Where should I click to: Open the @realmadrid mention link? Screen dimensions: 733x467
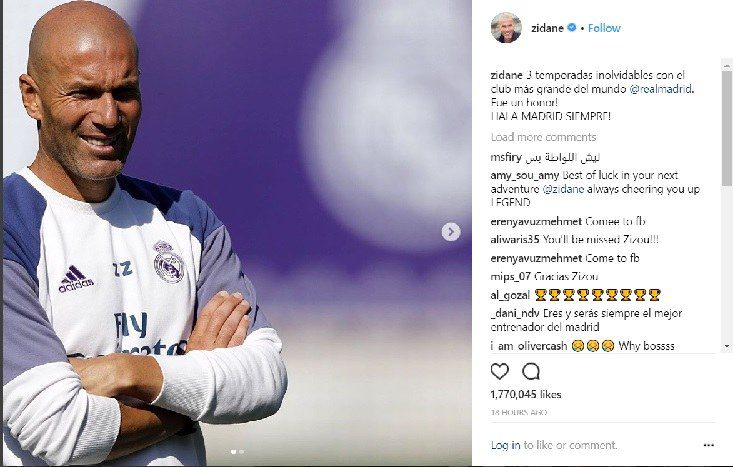click(x=661, y=89)
